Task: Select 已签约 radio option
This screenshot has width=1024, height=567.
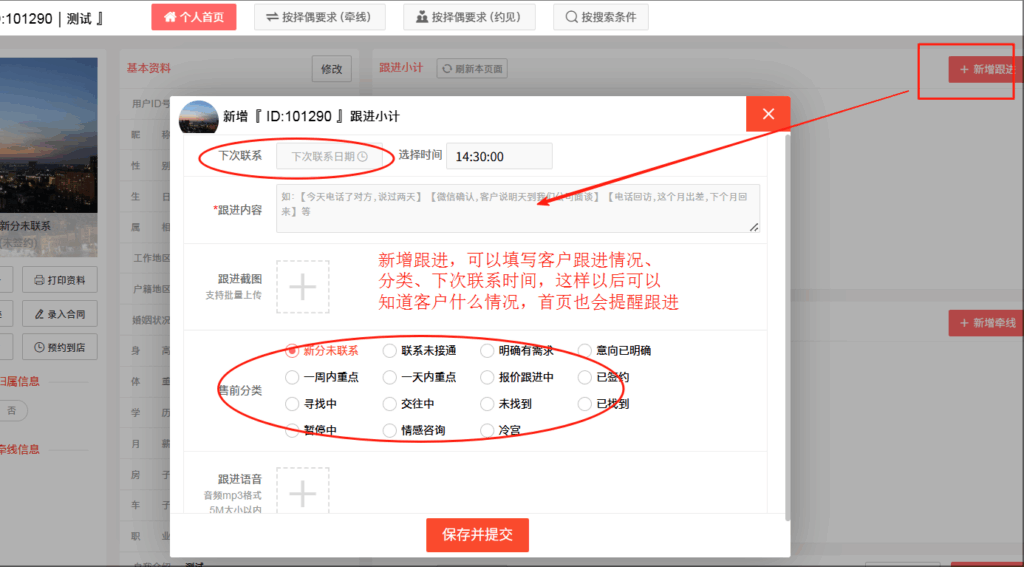Action: click(x=584, y=378)
